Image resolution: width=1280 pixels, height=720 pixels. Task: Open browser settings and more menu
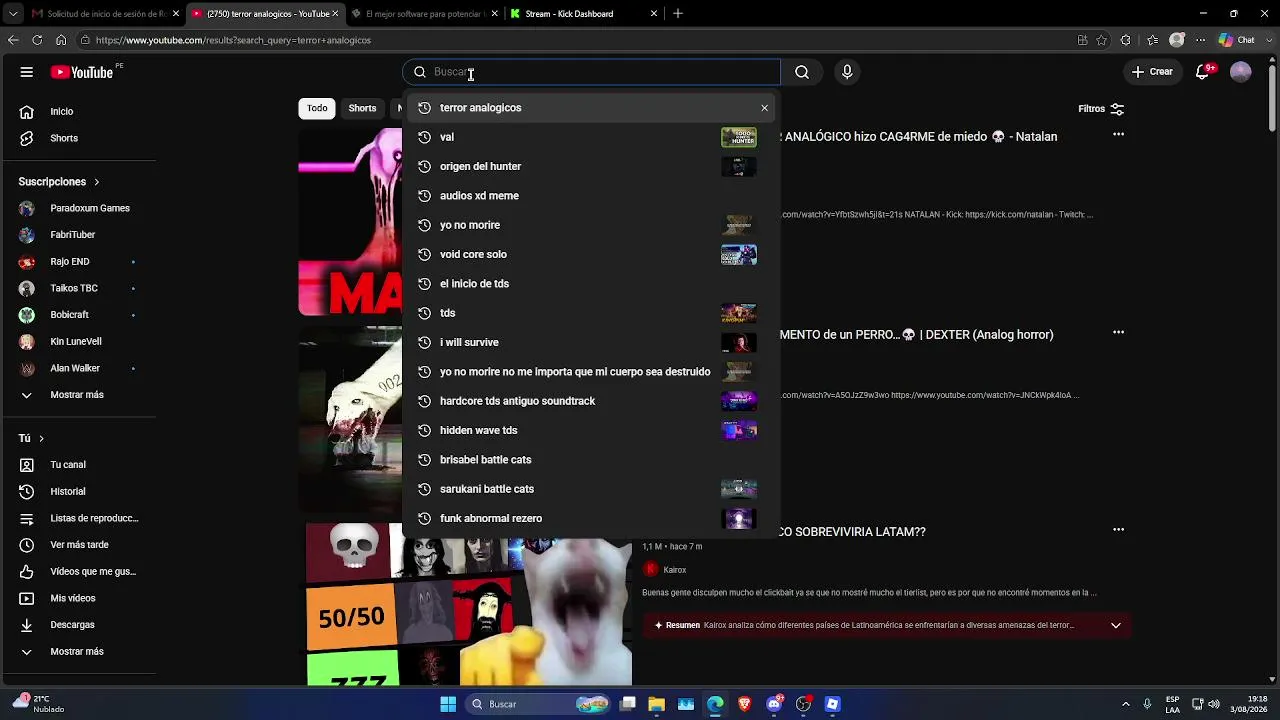(1200, 40)
